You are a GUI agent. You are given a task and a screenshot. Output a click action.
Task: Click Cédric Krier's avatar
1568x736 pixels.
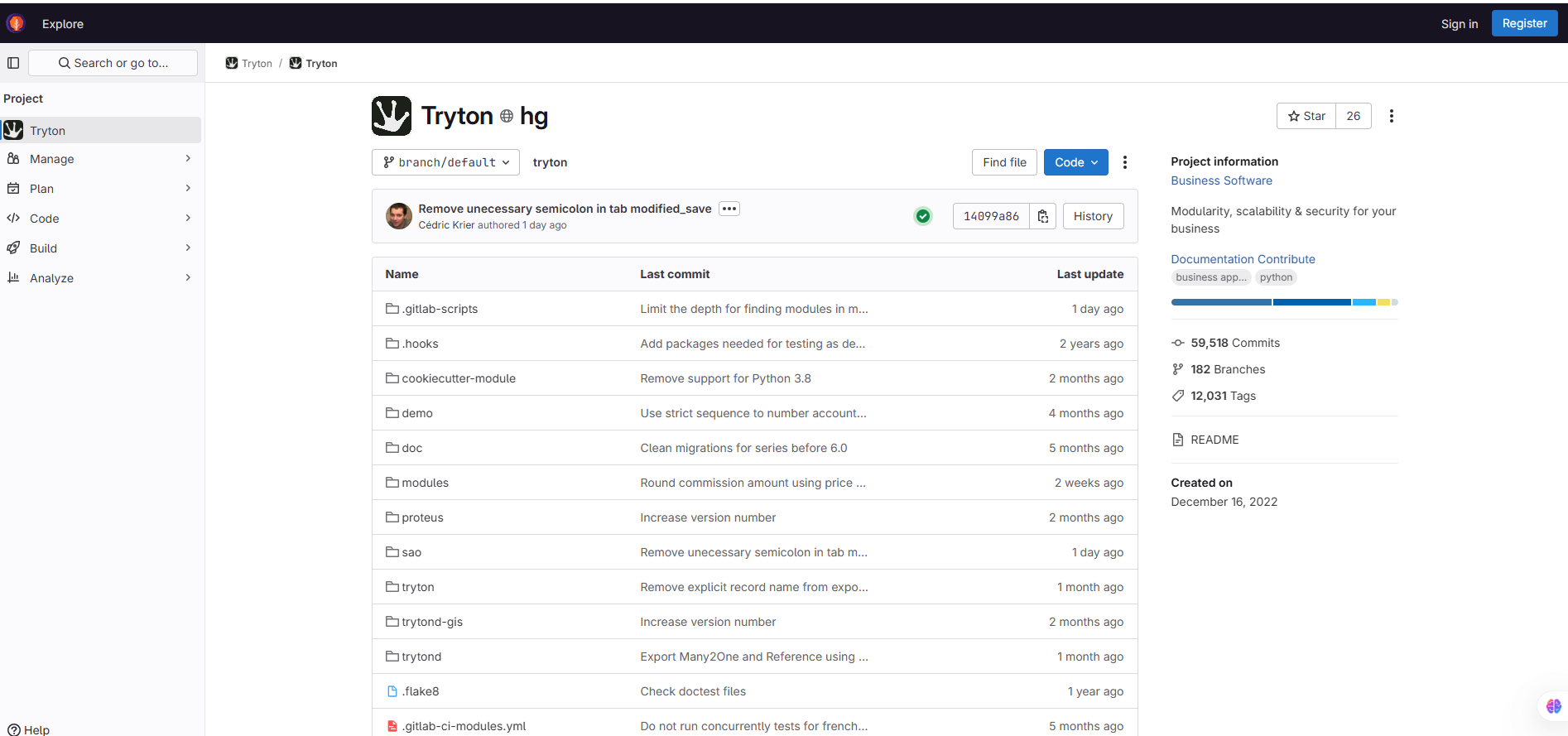pyautogui.click(x=399, y=216)
